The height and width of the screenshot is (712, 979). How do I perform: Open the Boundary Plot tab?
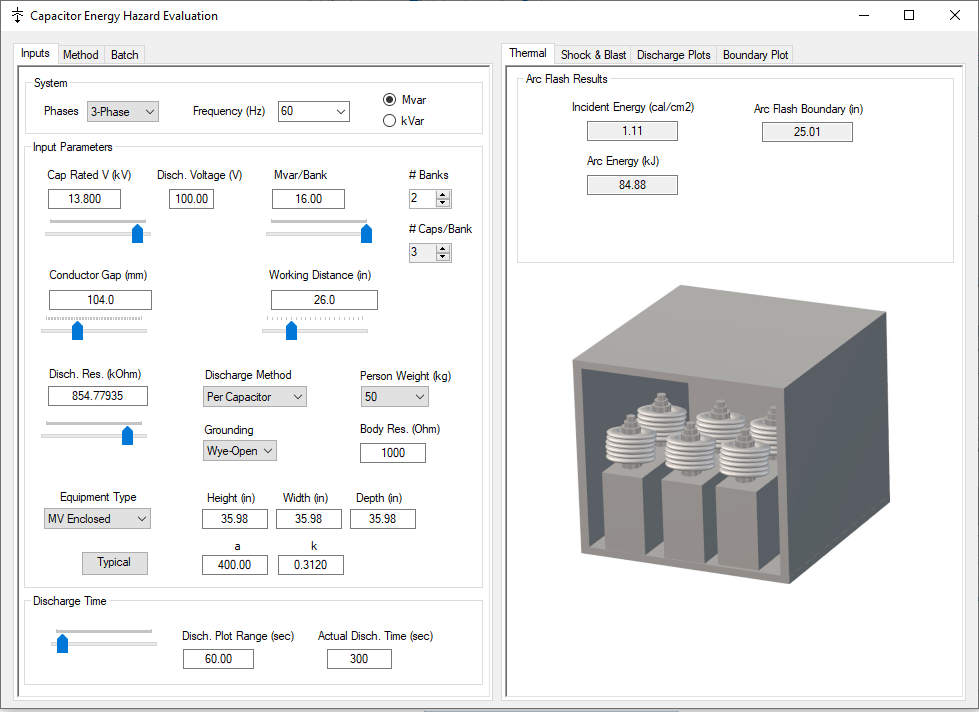tap(754, 54)
